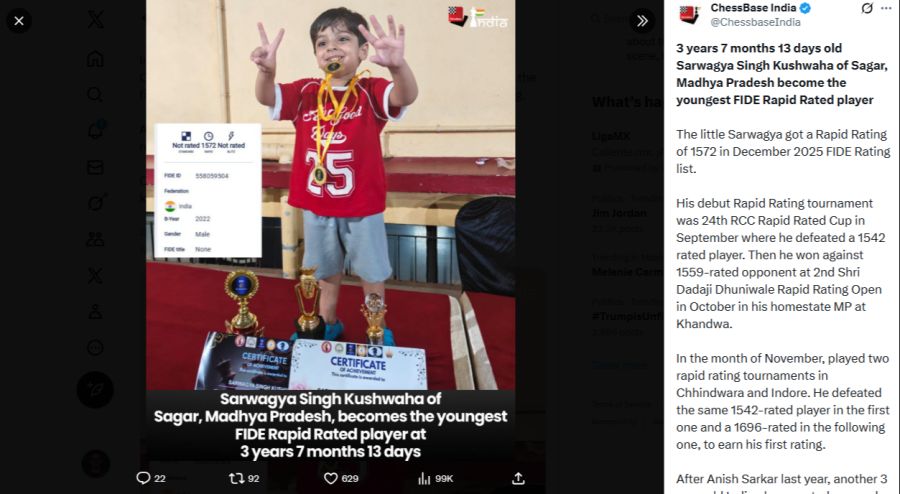Open the Grok icon beside ChessBase India name
900x494 pixels.
pyautogui.click(x=867, y=8)
